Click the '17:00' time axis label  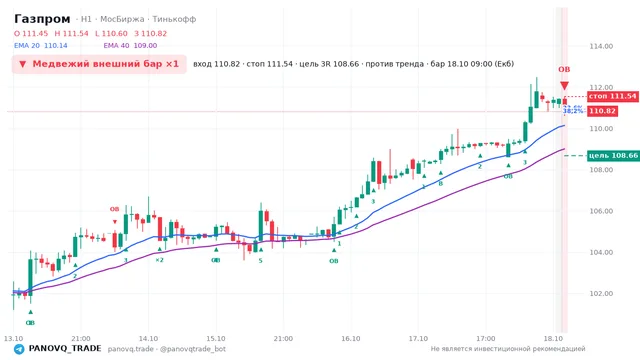486,338
